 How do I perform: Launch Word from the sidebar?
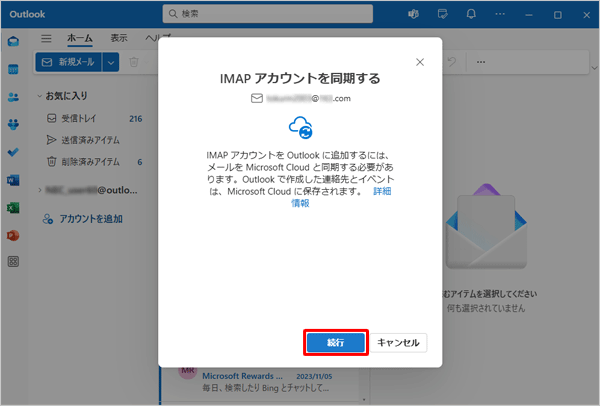(x=13, y=180)
